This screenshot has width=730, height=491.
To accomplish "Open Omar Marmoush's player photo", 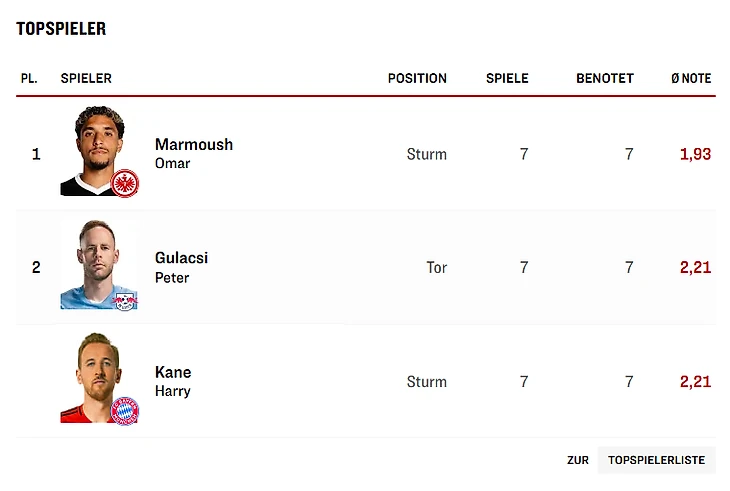I will (96, 148).
